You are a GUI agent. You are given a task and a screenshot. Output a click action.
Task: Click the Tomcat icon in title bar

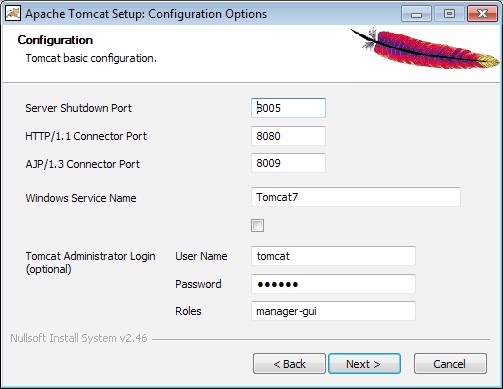[x=13, y=14]
